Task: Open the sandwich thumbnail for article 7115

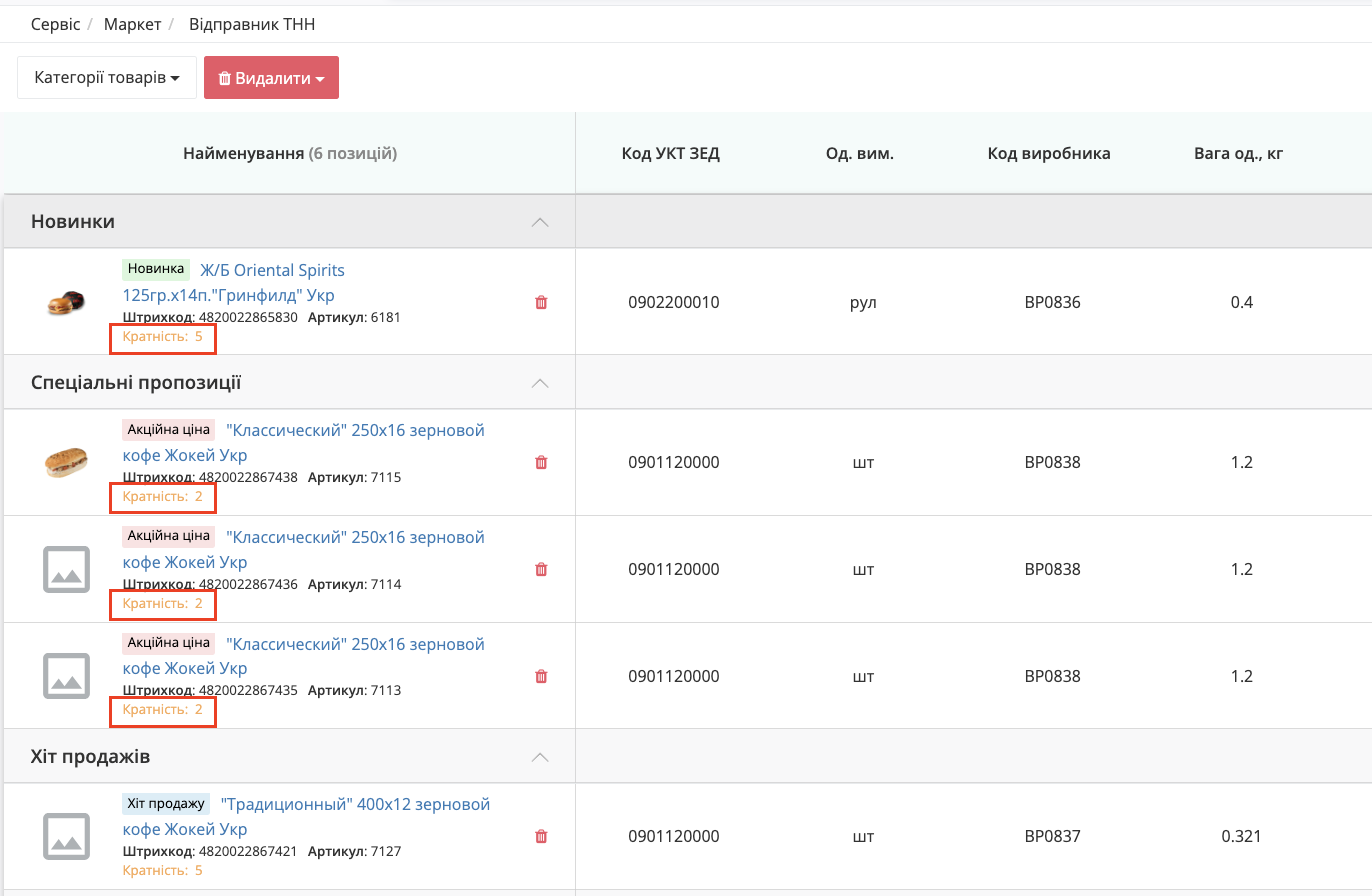Action: pos(67,462)
